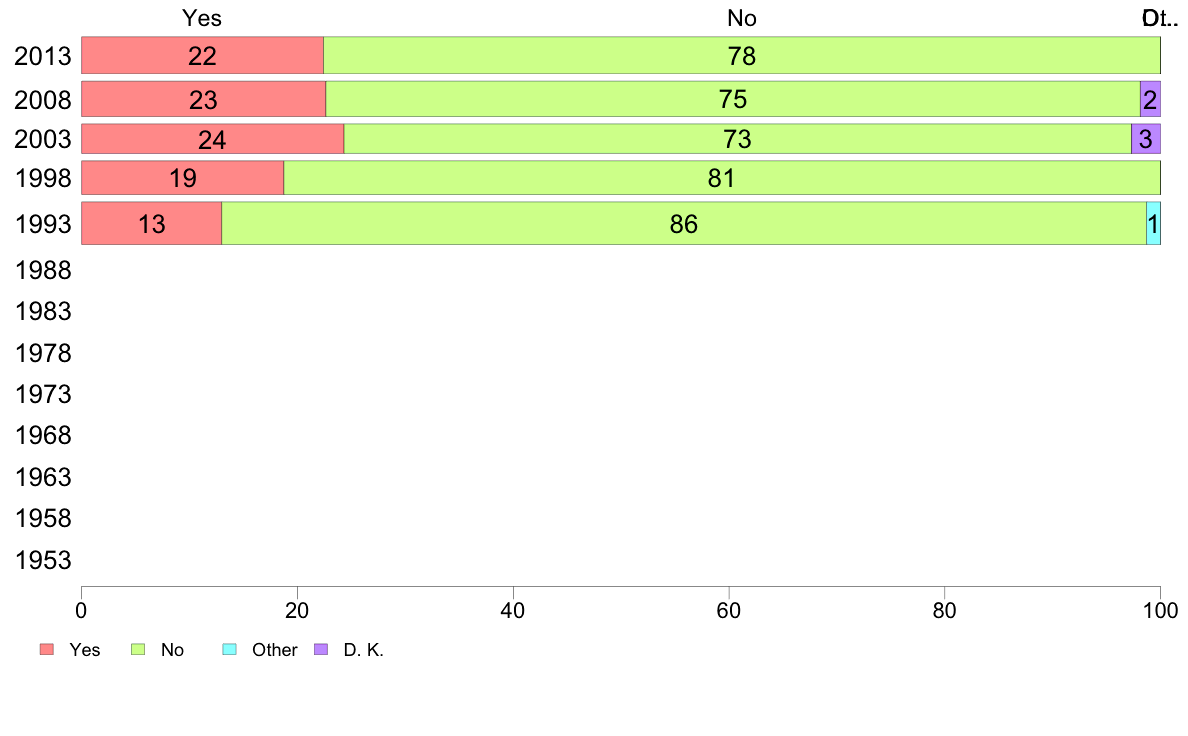Click the cyan Other legend swatch
The height and width of the screenshot is (736, 1188).
tap(230, 650)
